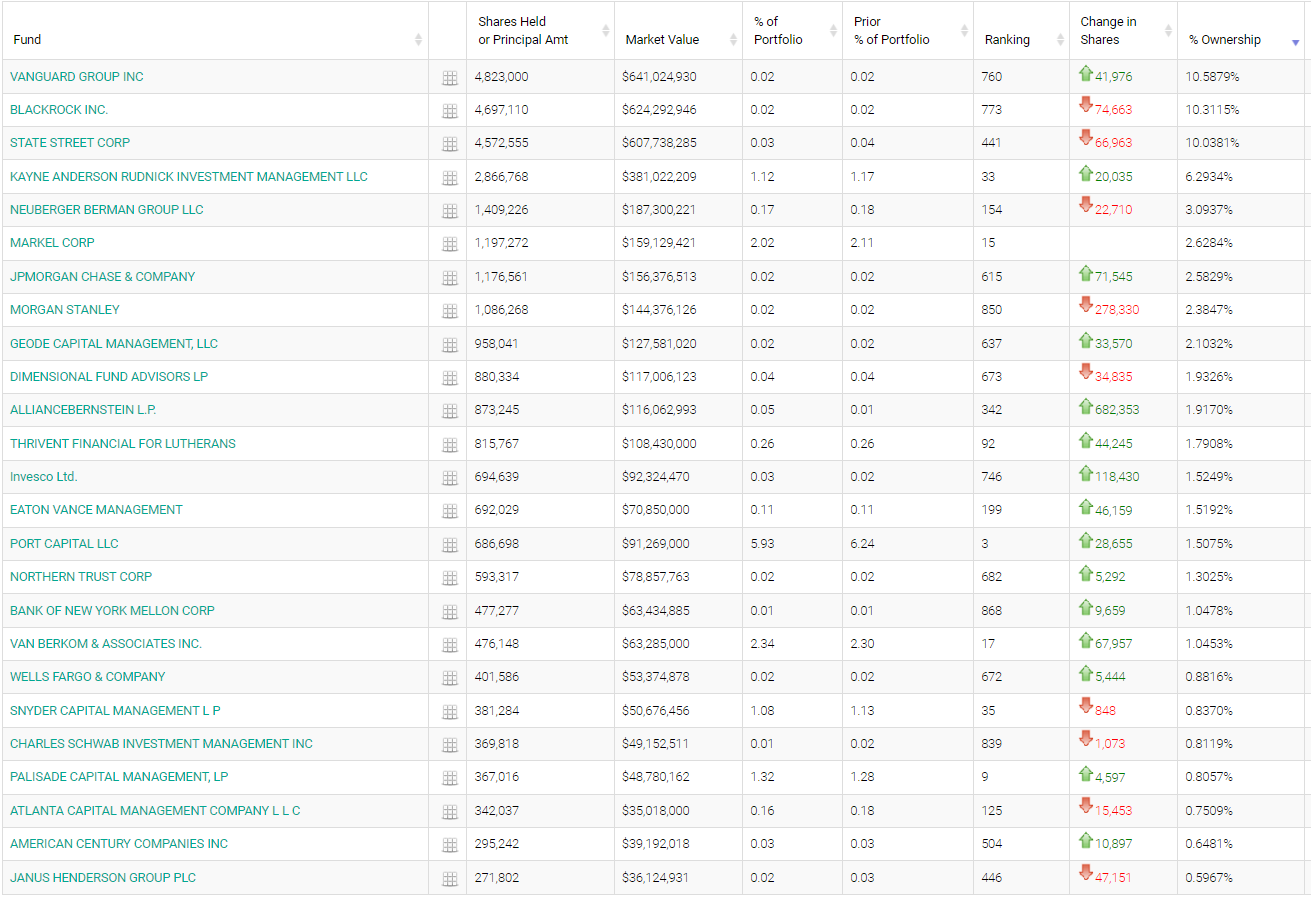Screen dimensions: 1311x900
Task: Click the grid icon in the Palisade Capital Management row
Action: click(450, 778)
